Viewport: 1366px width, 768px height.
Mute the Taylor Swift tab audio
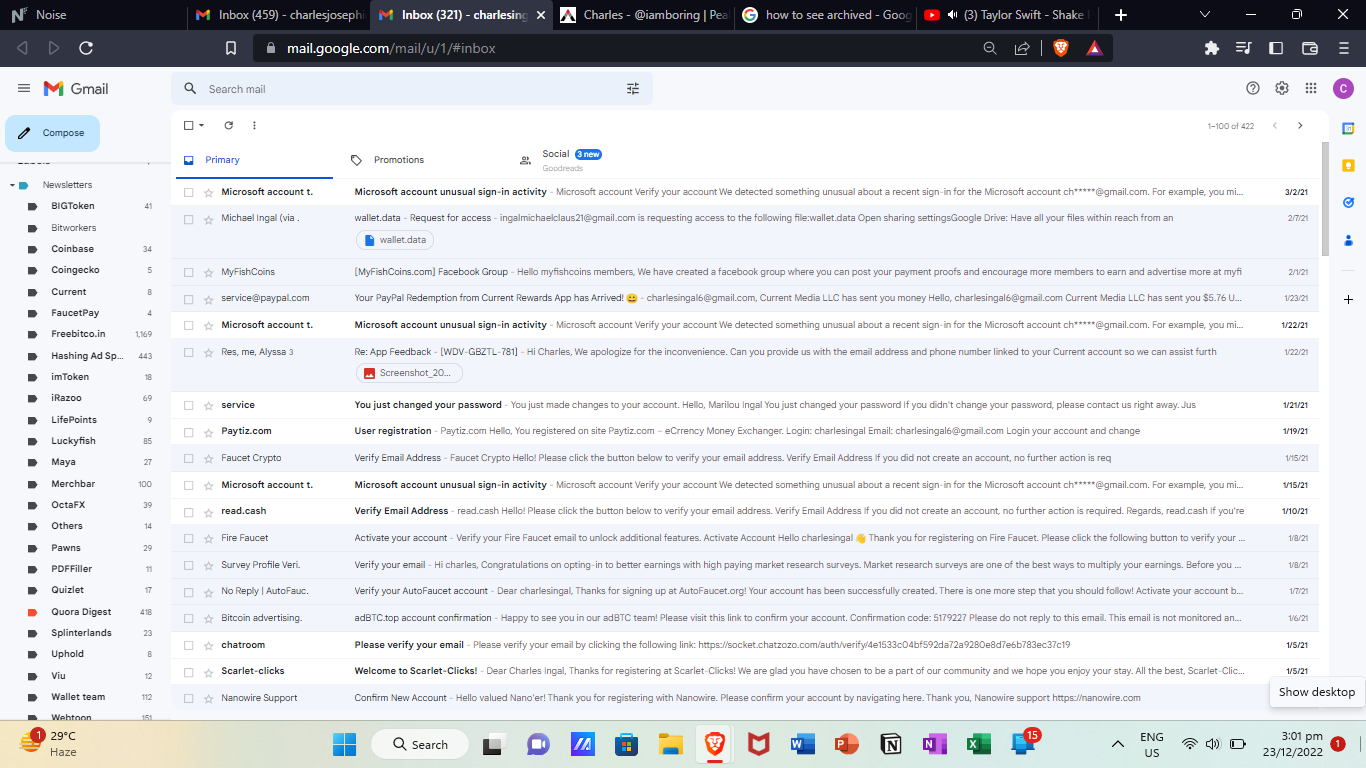pyautogui.click(x=951, y=15)
